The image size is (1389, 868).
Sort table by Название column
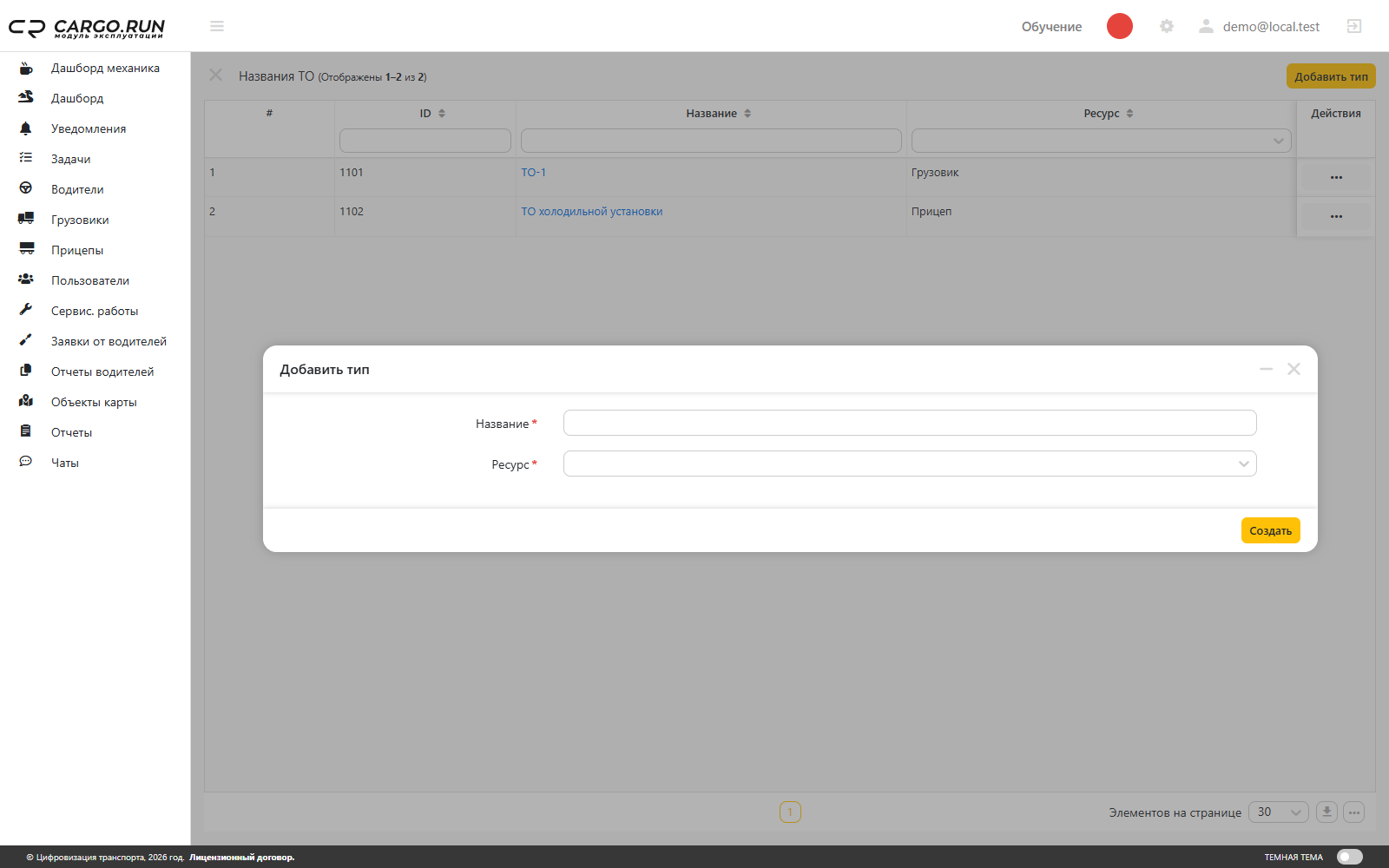pos(747,113)
